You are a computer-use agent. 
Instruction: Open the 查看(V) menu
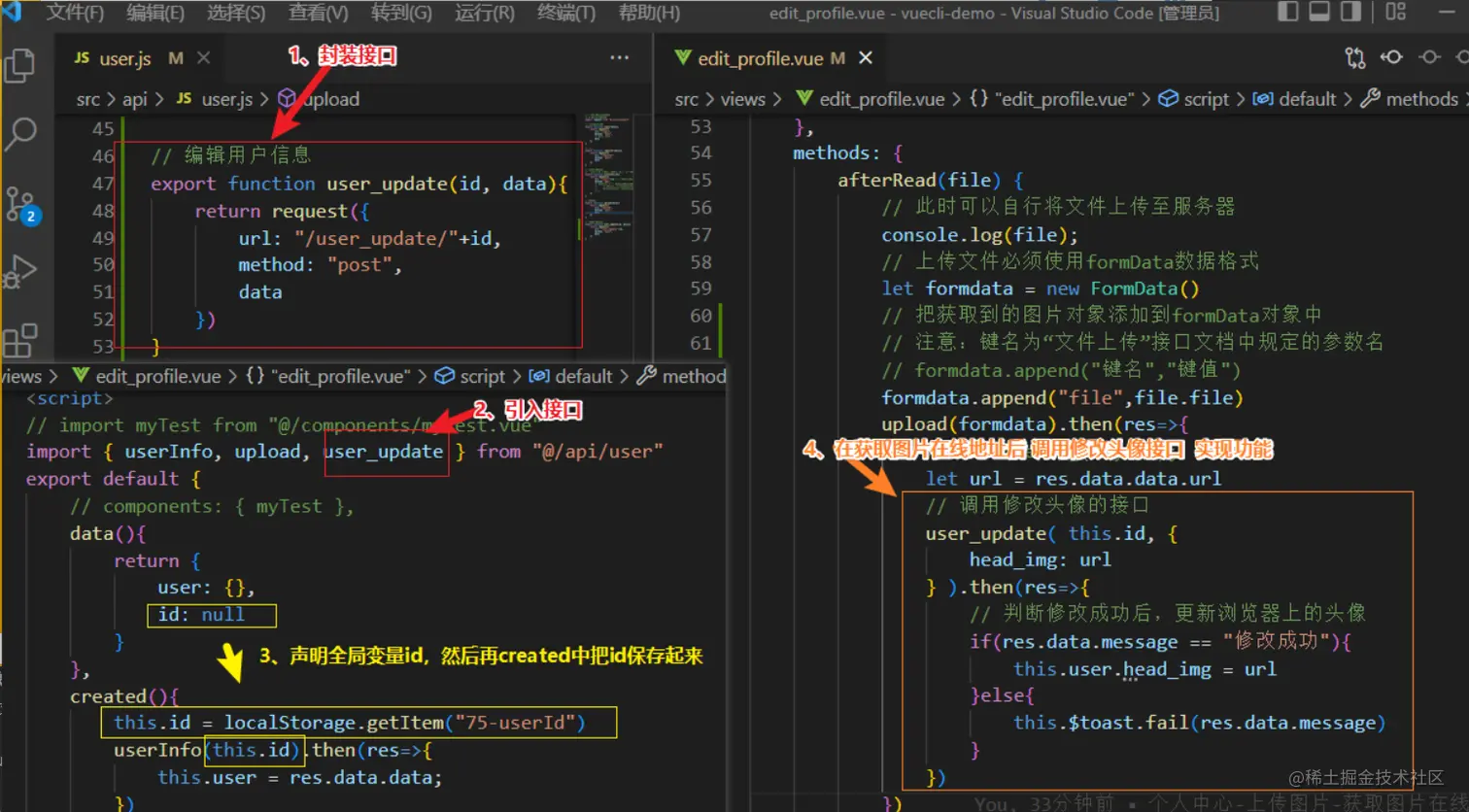point(318,13)
